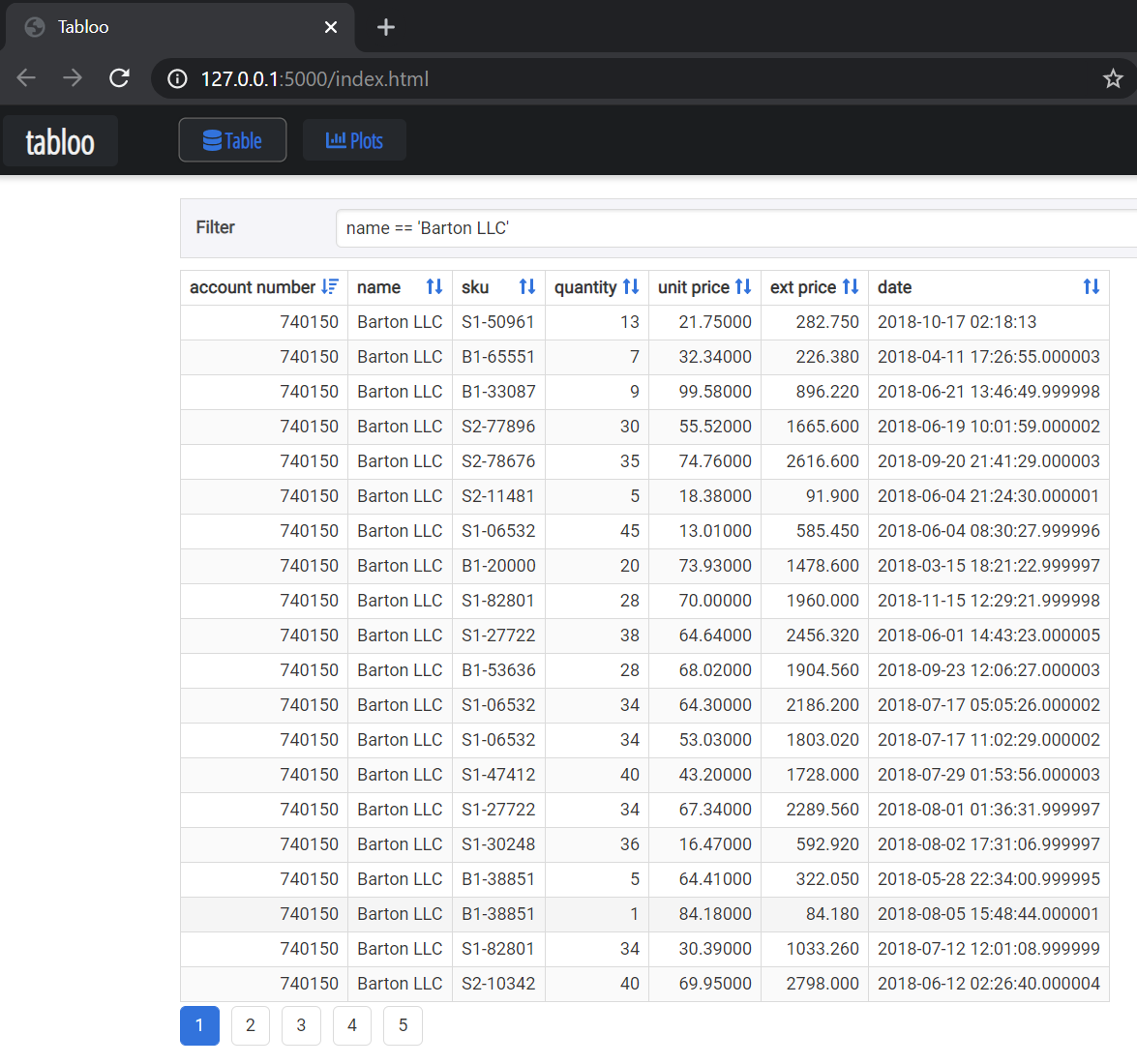Navigate to page 3
Screen dimensions: 1137x1064
(301, 1025)
